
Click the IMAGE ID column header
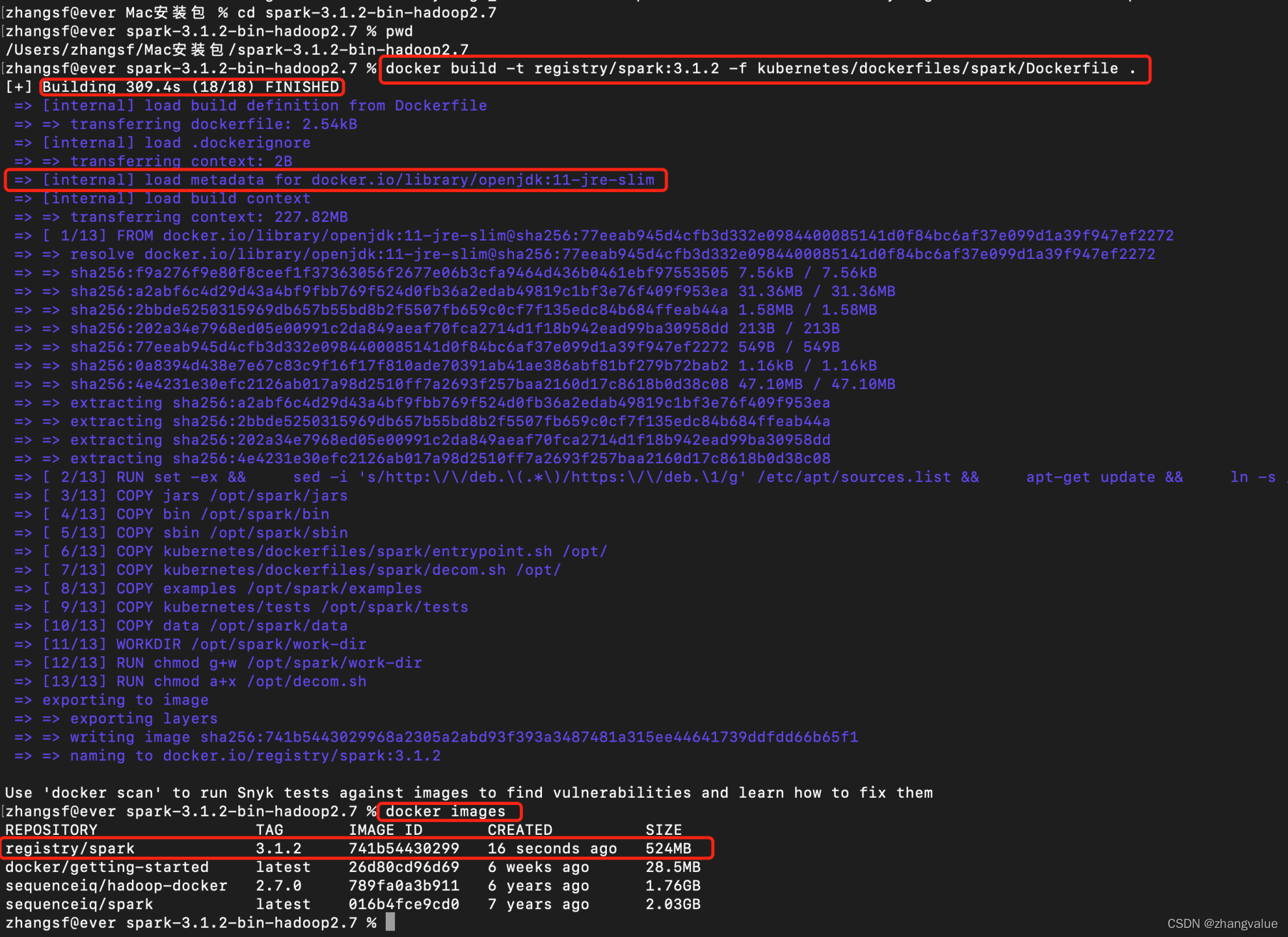coord(385,830)
